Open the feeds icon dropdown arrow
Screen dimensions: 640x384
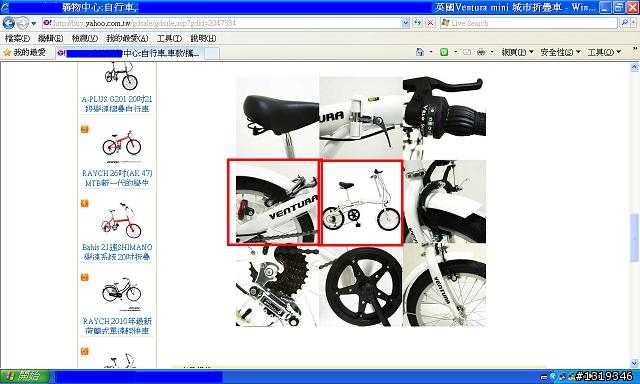[456, 52]
